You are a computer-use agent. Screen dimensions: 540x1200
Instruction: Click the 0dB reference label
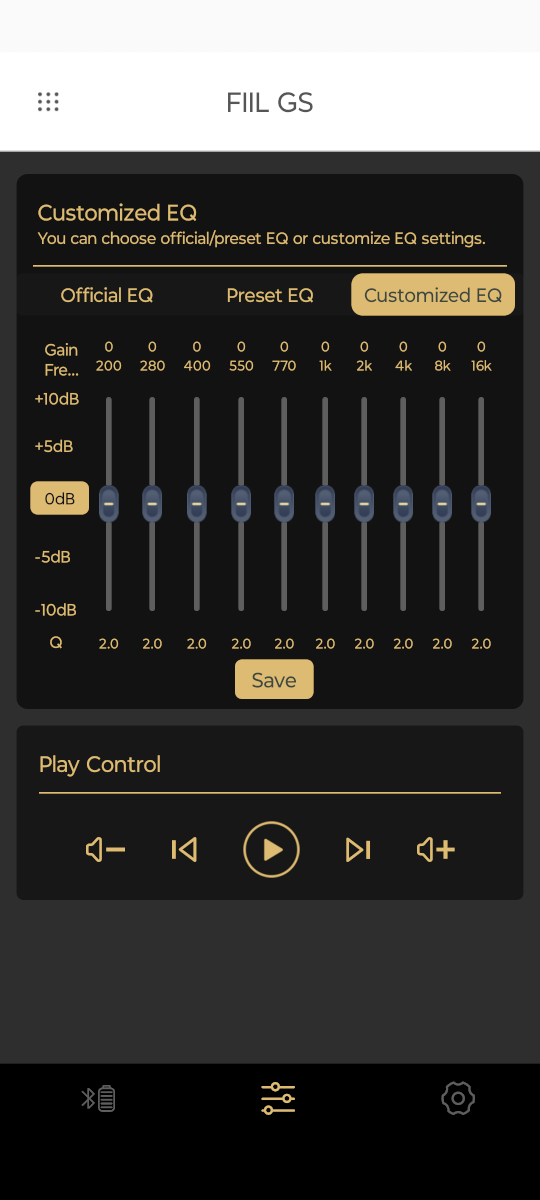point(60,498)
